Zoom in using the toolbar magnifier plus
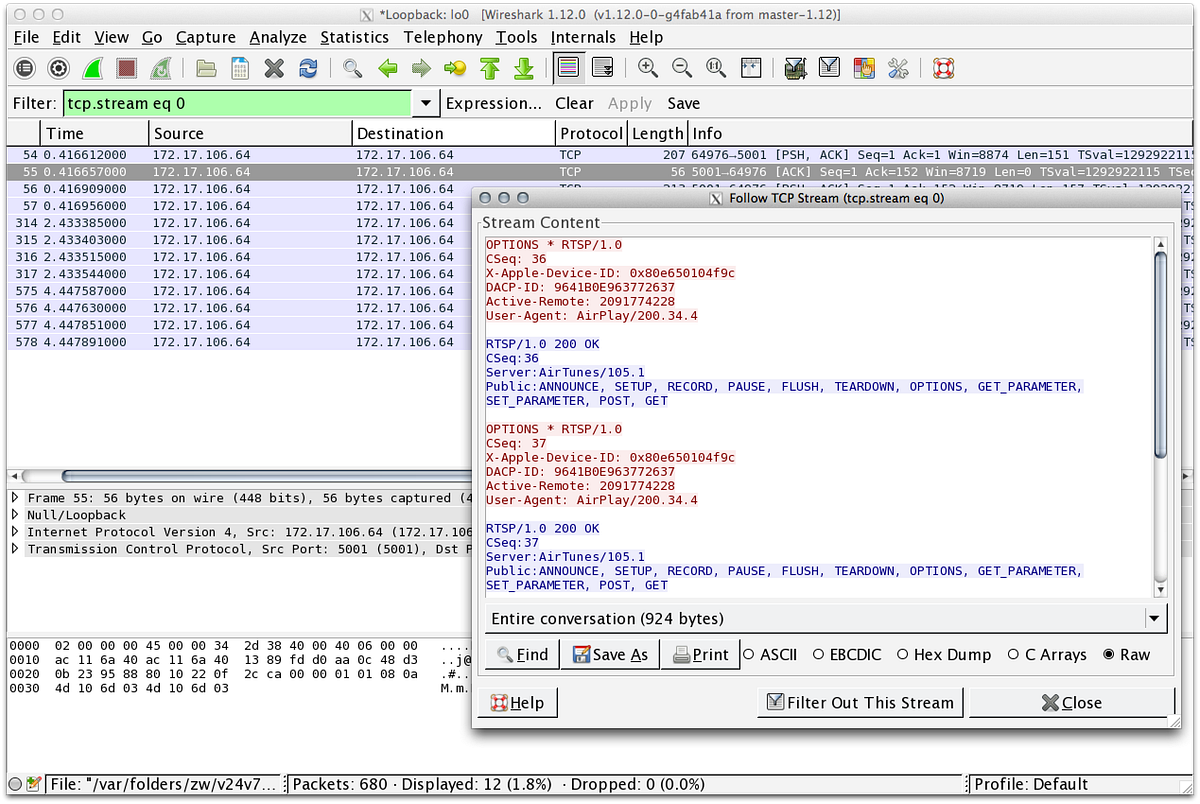The height and width of the screenshot is (804, 1200). (648, 68)
